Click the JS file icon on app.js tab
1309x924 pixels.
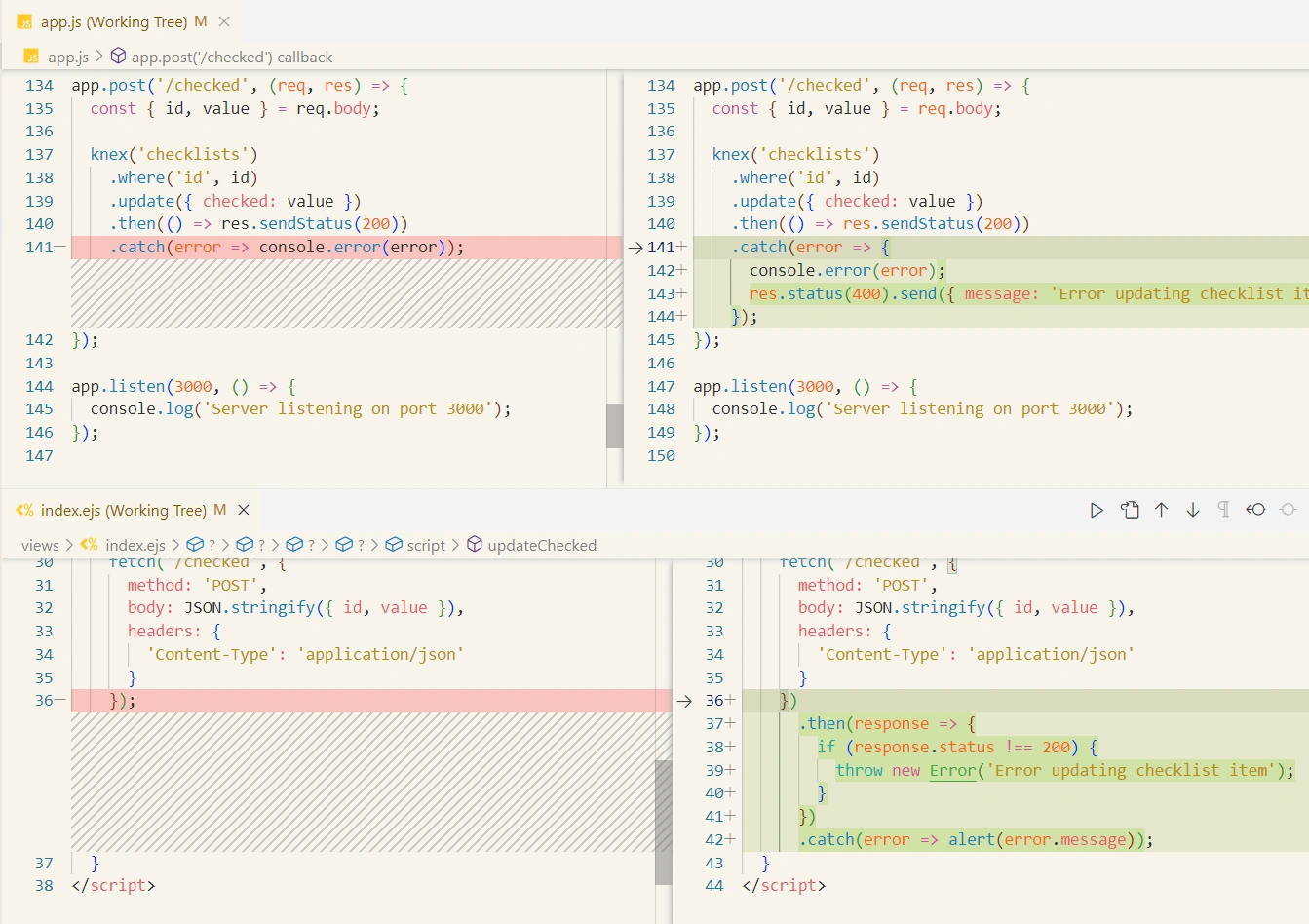coord(24,21)
